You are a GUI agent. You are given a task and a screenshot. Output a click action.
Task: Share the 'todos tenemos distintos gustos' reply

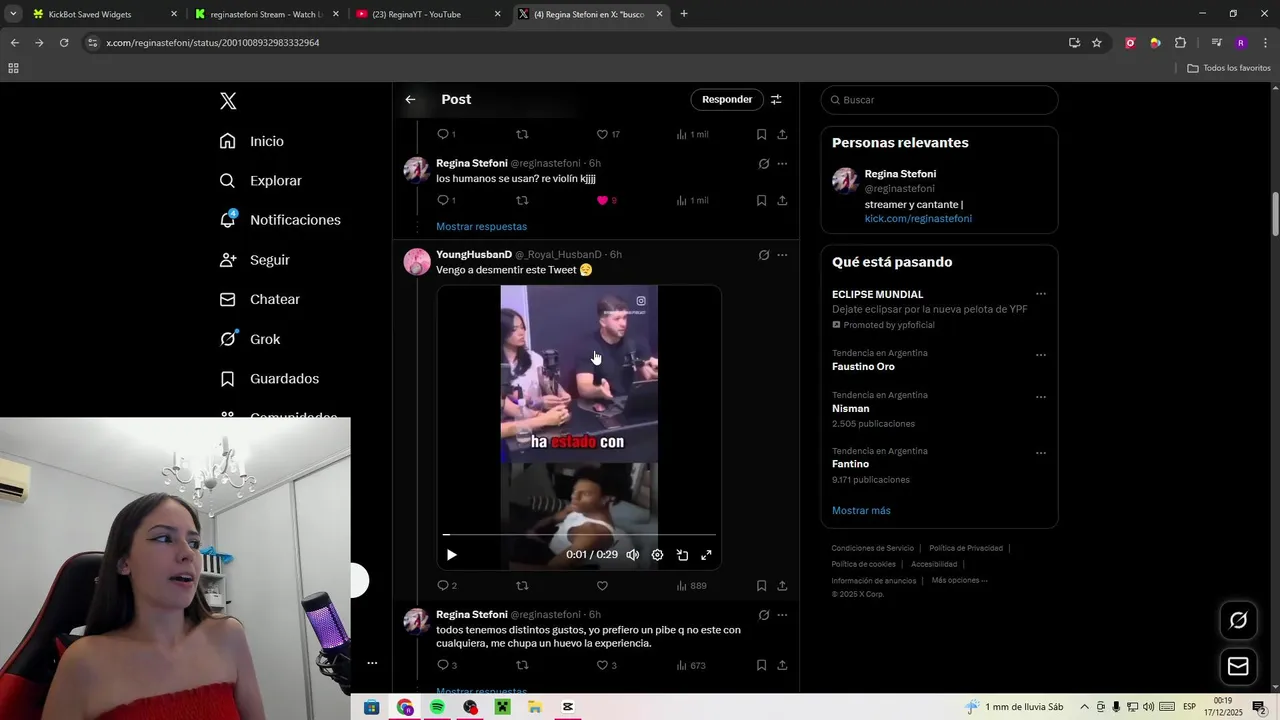click(x=782, y=665)
